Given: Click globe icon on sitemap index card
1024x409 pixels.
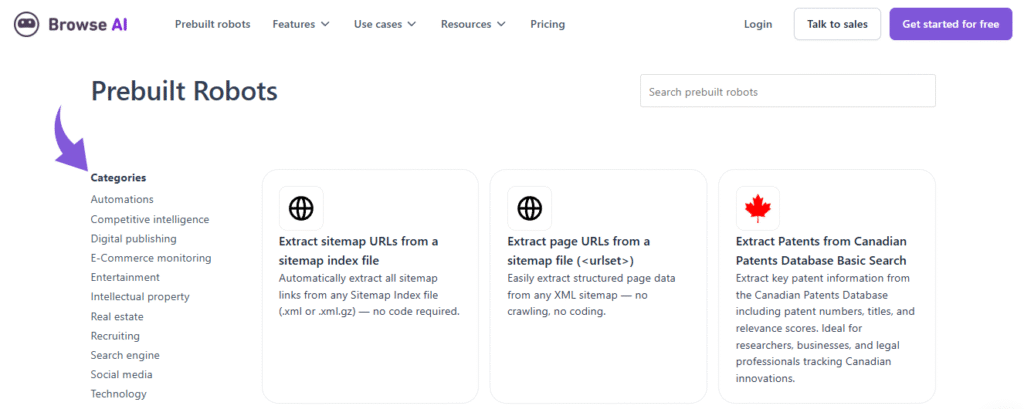Looking at the screenshot, I should point(301,208).
